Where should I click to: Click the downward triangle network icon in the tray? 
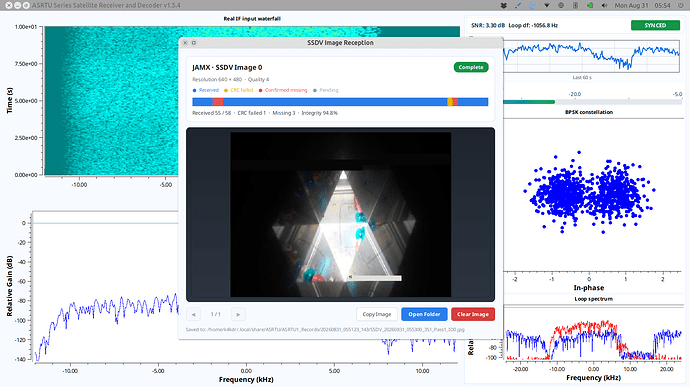click(x=547, y=5)
